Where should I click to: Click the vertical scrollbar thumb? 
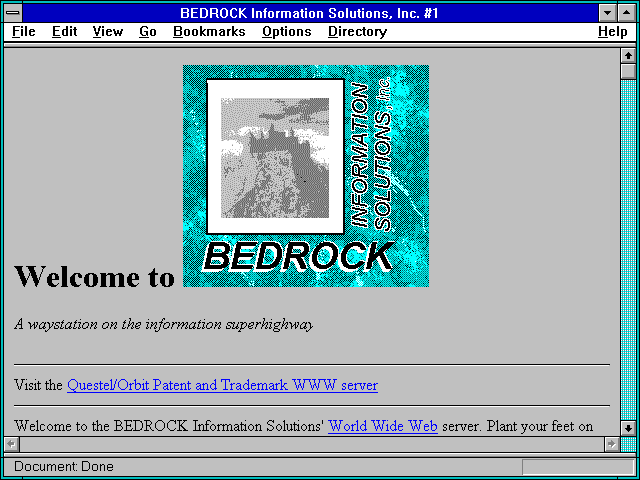(x=628, y=71)
